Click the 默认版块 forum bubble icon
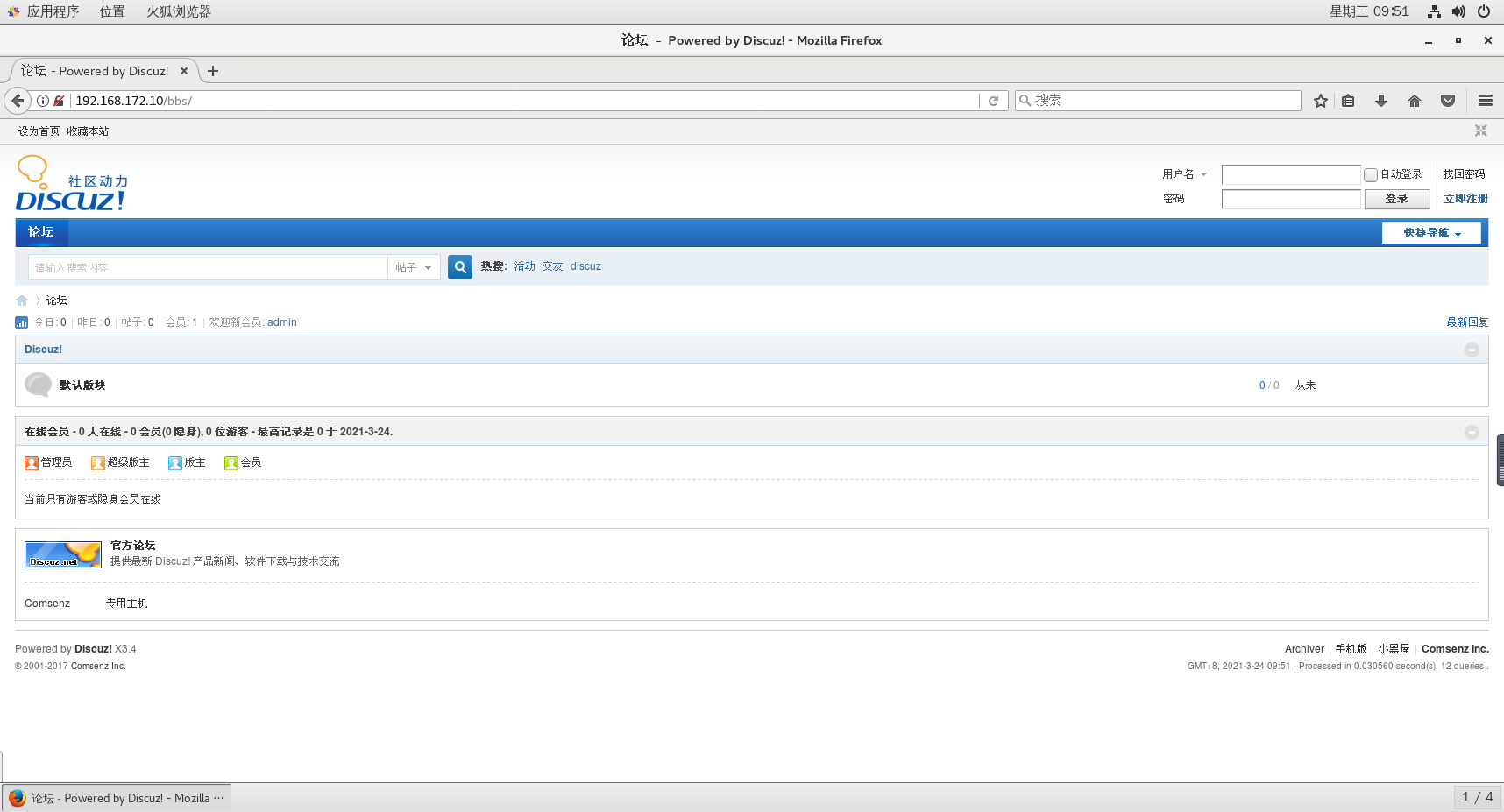The width and height of the screenshot is (1504, 812). click(39, 385)
